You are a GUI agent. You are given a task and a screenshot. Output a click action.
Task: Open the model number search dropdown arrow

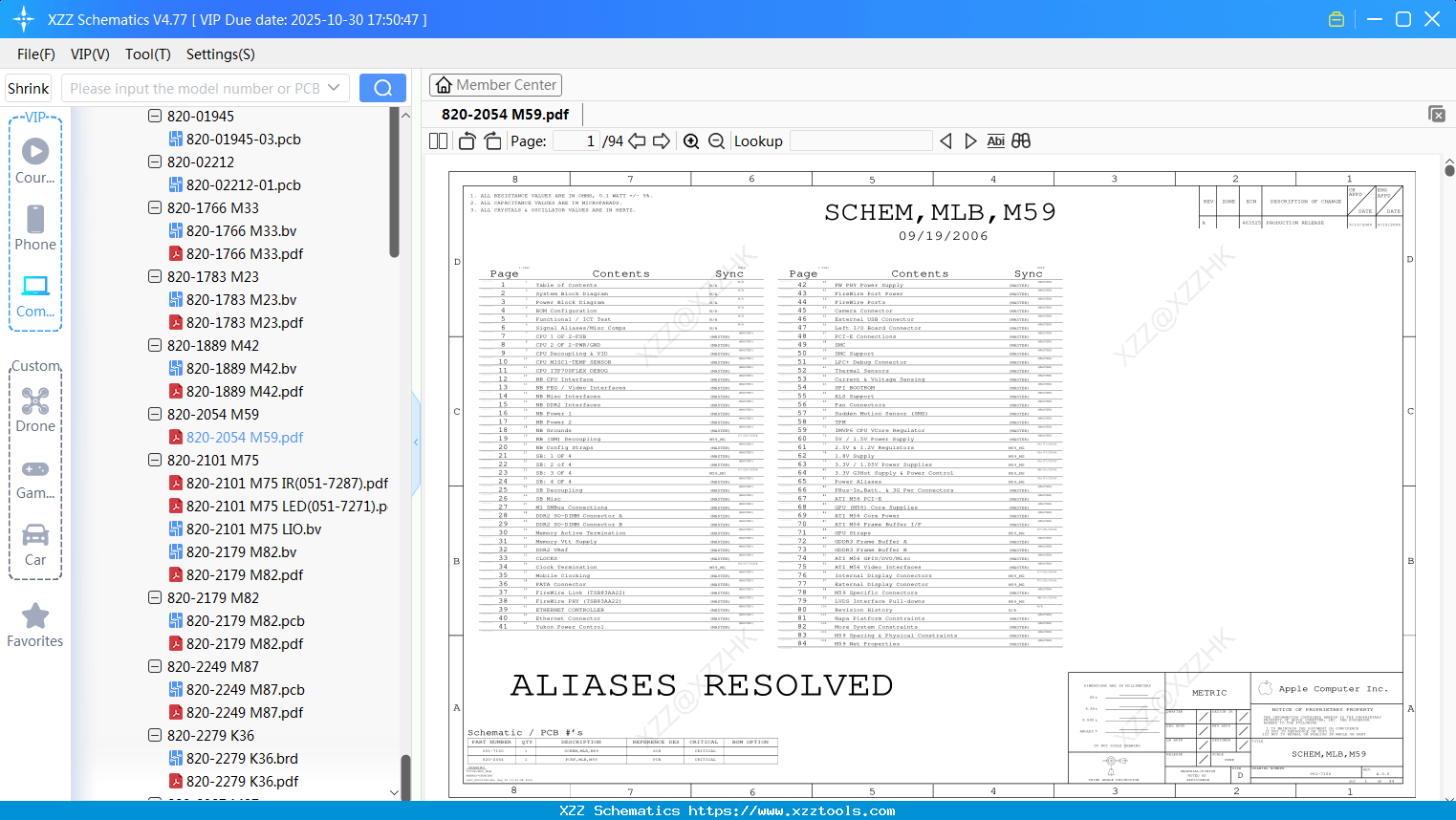[x=334, y=88]
